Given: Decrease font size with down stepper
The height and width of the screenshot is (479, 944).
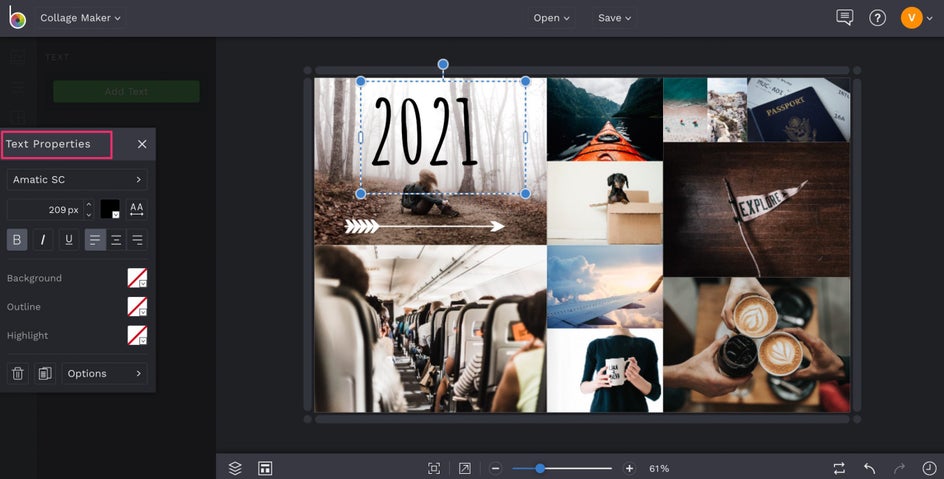Looking at the screenshot, I should pyautogui.click(x=89, y=214).
